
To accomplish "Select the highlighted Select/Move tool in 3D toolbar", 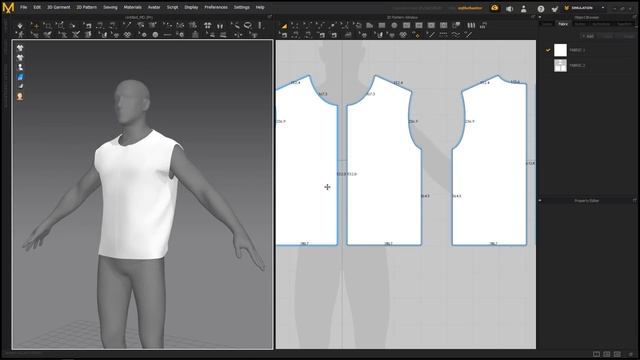I will pos(35,25).
